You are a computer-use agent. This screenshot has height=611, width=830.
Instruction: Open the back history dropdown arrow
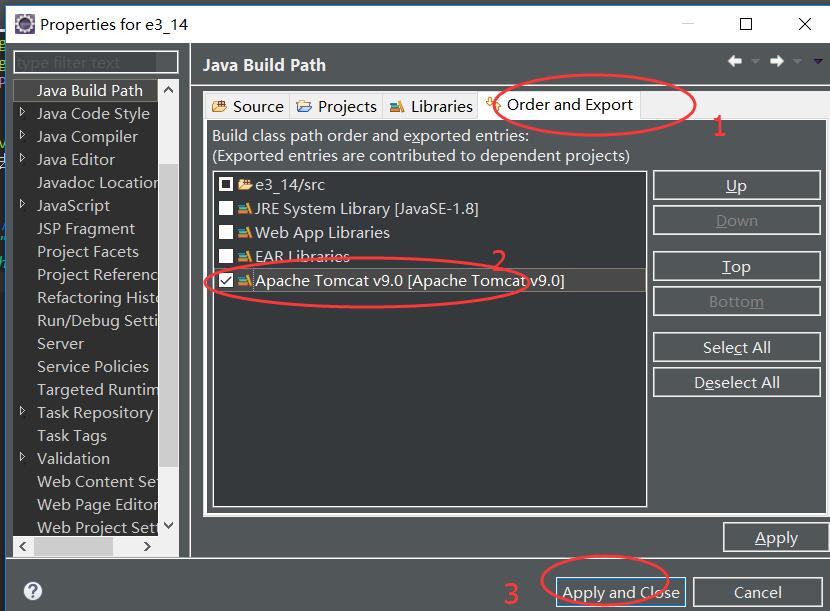(756, 62)
